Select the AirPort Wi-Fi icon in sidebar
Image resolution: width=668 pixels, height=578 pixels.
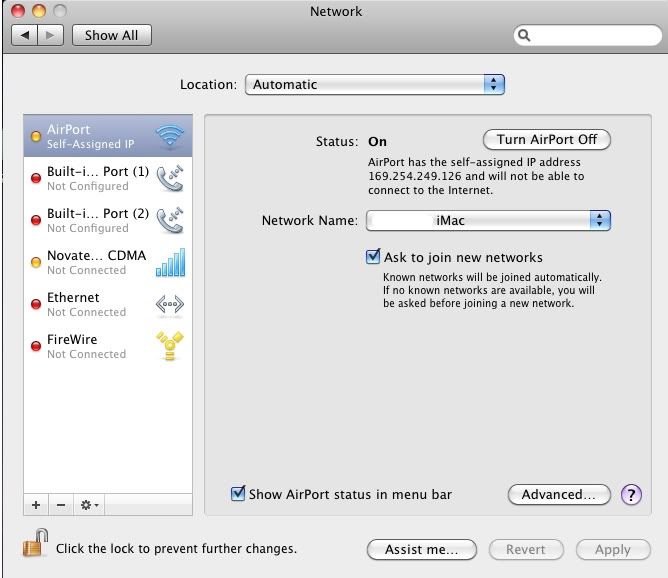(170, 136)
